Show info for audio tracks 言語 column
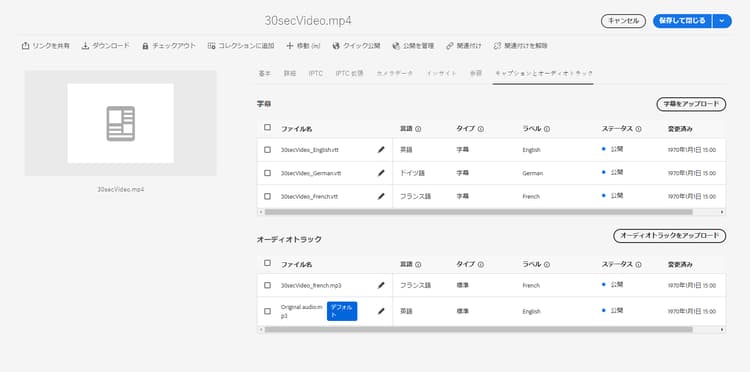Screen dimensions: 750x372 [418, 264]
